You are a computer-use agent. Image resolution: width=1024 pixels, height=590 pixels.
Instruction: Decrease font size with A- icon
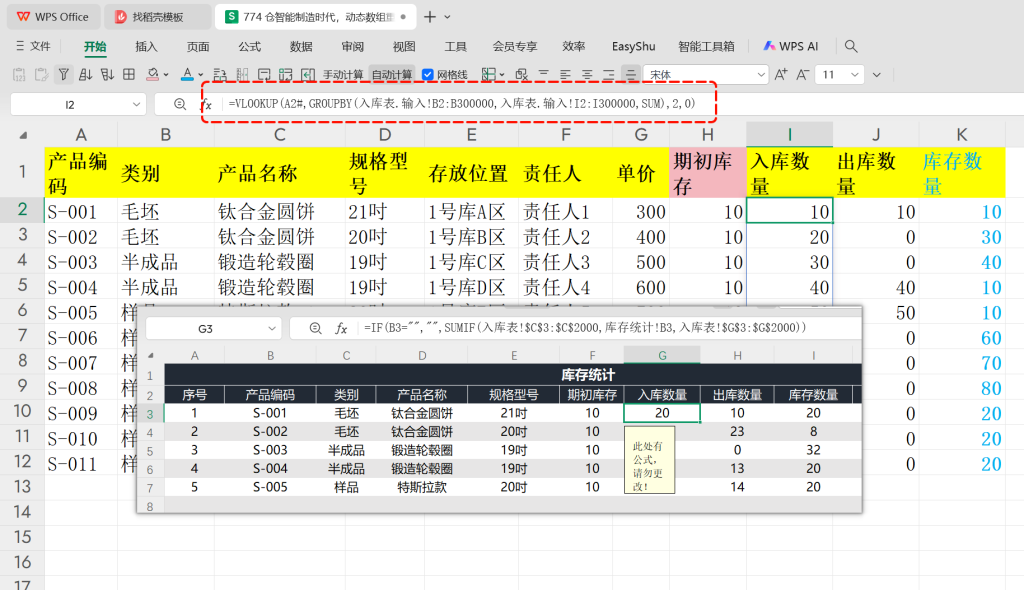pyautogui.click(x=803, y=74)
